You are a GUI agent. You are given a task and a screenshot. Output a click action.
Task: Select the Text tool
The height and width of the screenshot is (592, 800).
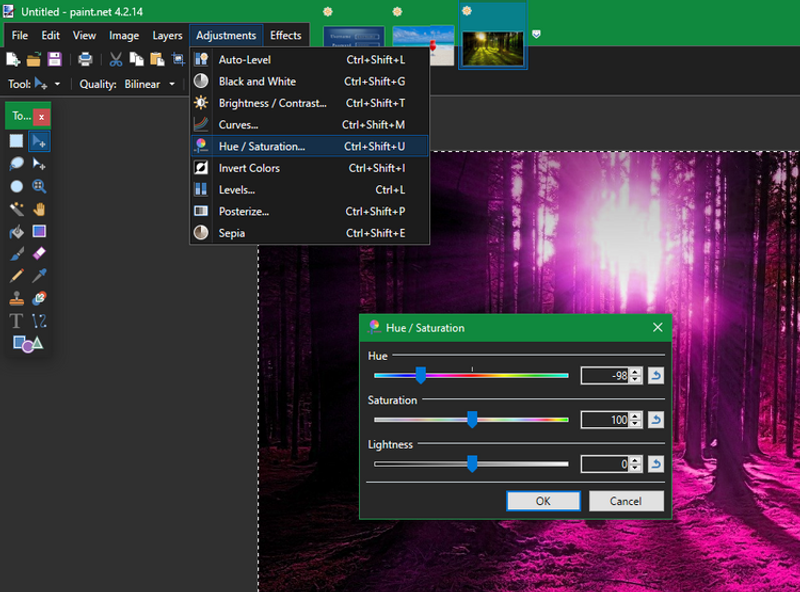point(17,321)
